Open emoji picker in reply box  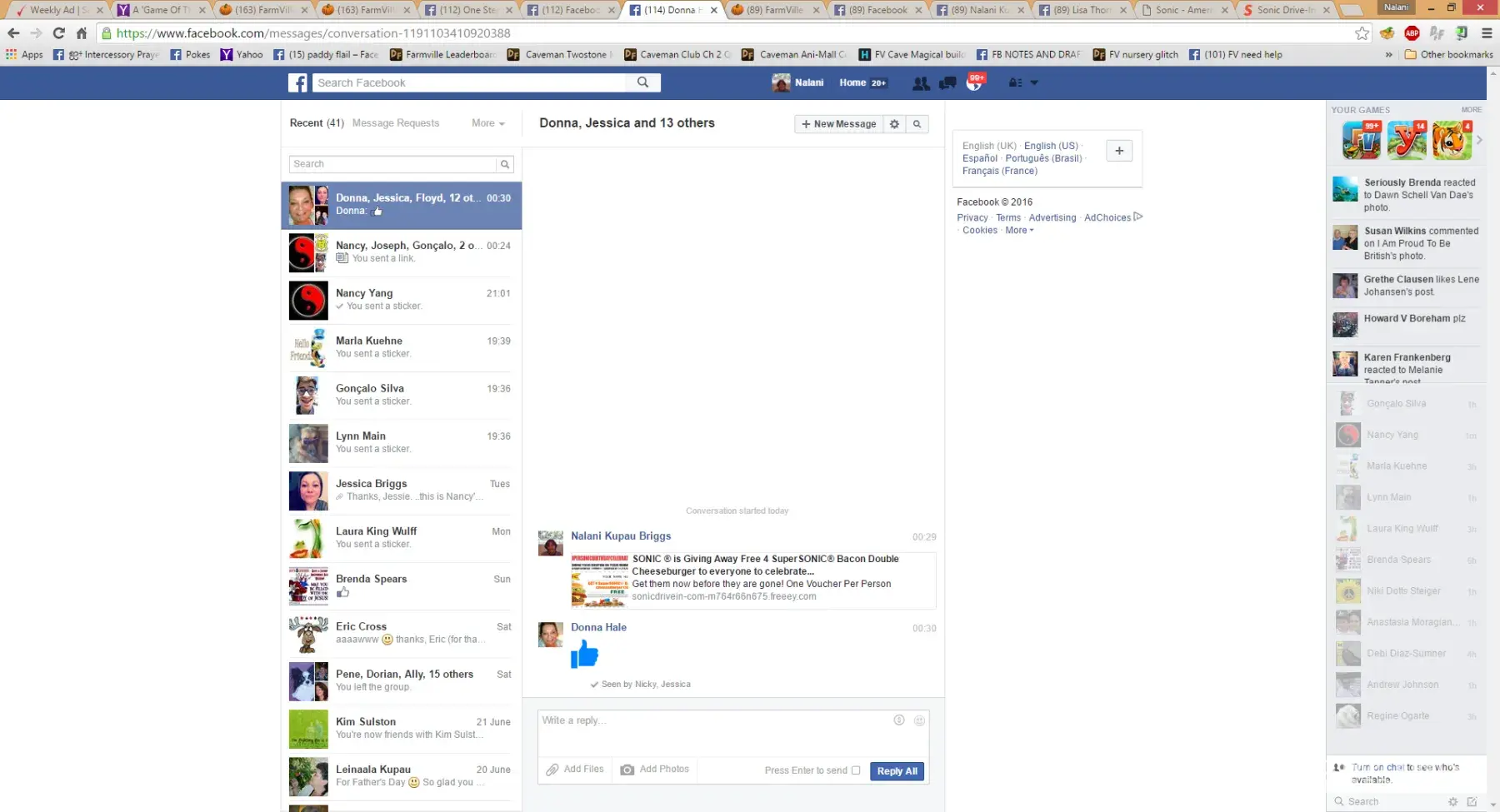pyautogui.click(x=919, y=720)
